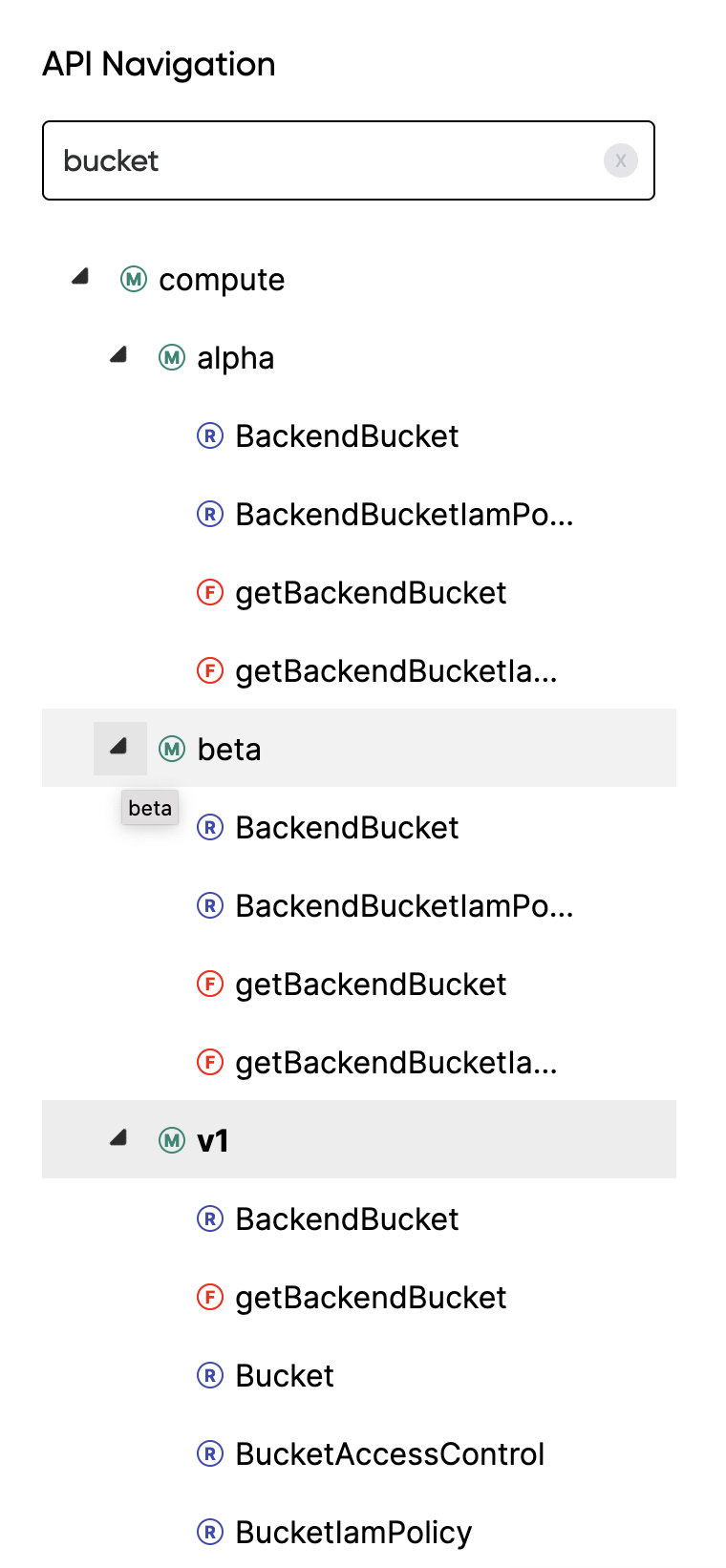Click the resource icon before BackendBucket under alpha
The image size is (726, 1568).
(x=209, y=435)
